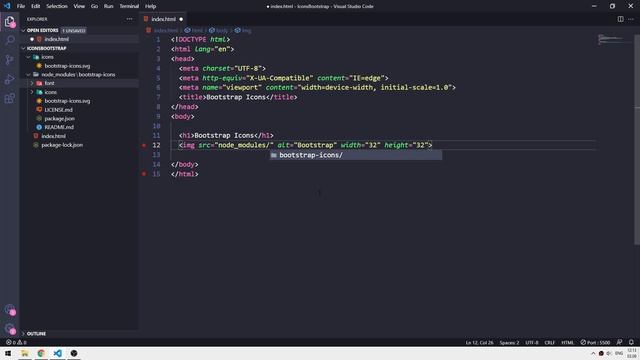Open the Manage gear at activity bar bottom
The height and width of the screenshot is (360, 640).
coord(10,329)
